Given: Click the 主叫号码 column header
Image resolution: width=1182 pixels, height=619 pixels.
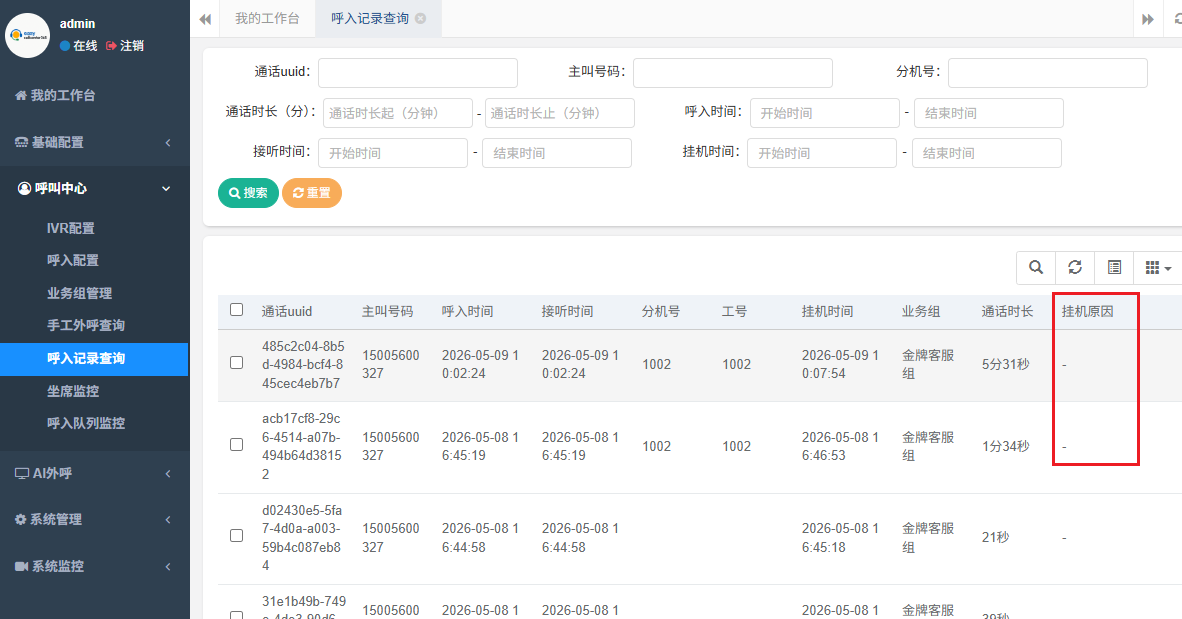Looking at the screenshot, I should 387,311.
